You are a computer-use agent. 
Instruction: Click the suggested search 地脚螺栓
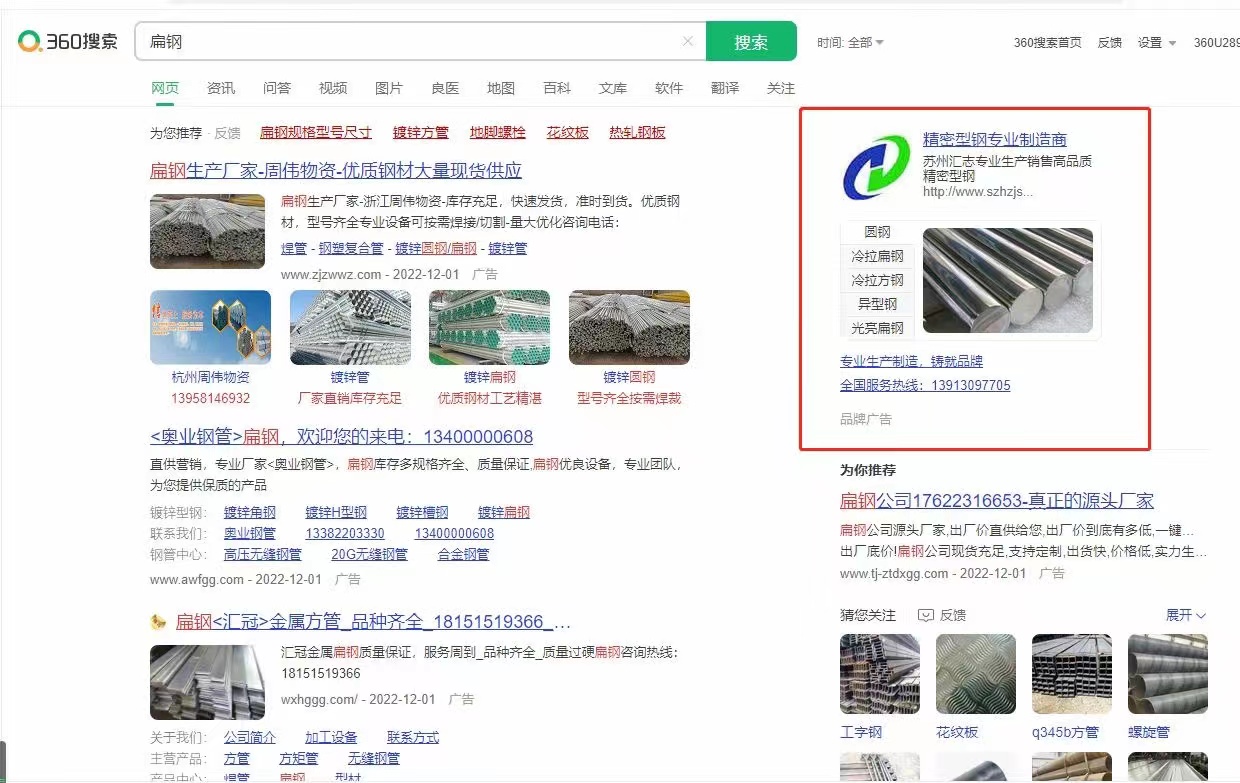point(498,132)
